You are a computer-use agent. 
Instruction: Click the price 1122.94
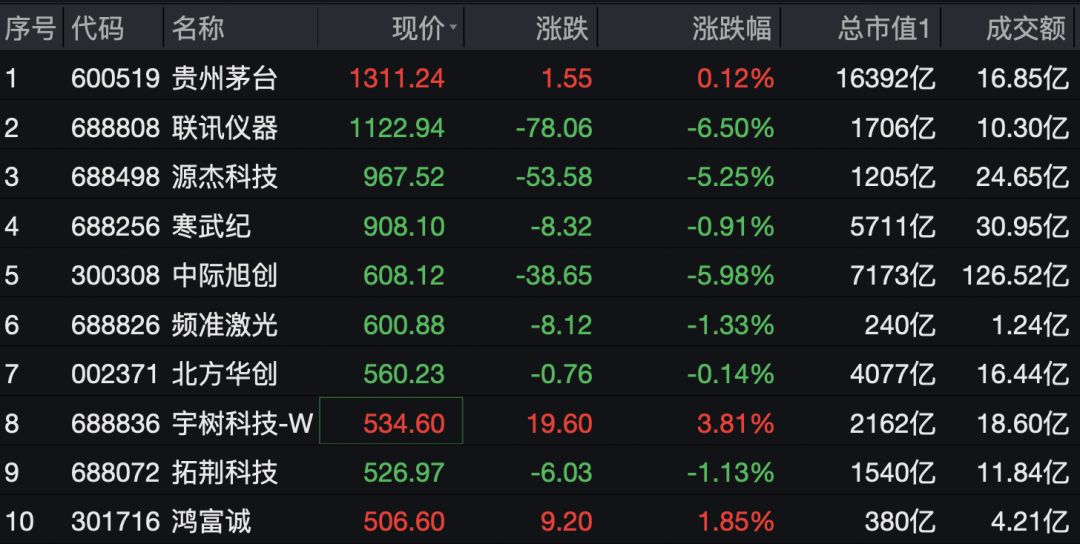[x=397, y=128]
